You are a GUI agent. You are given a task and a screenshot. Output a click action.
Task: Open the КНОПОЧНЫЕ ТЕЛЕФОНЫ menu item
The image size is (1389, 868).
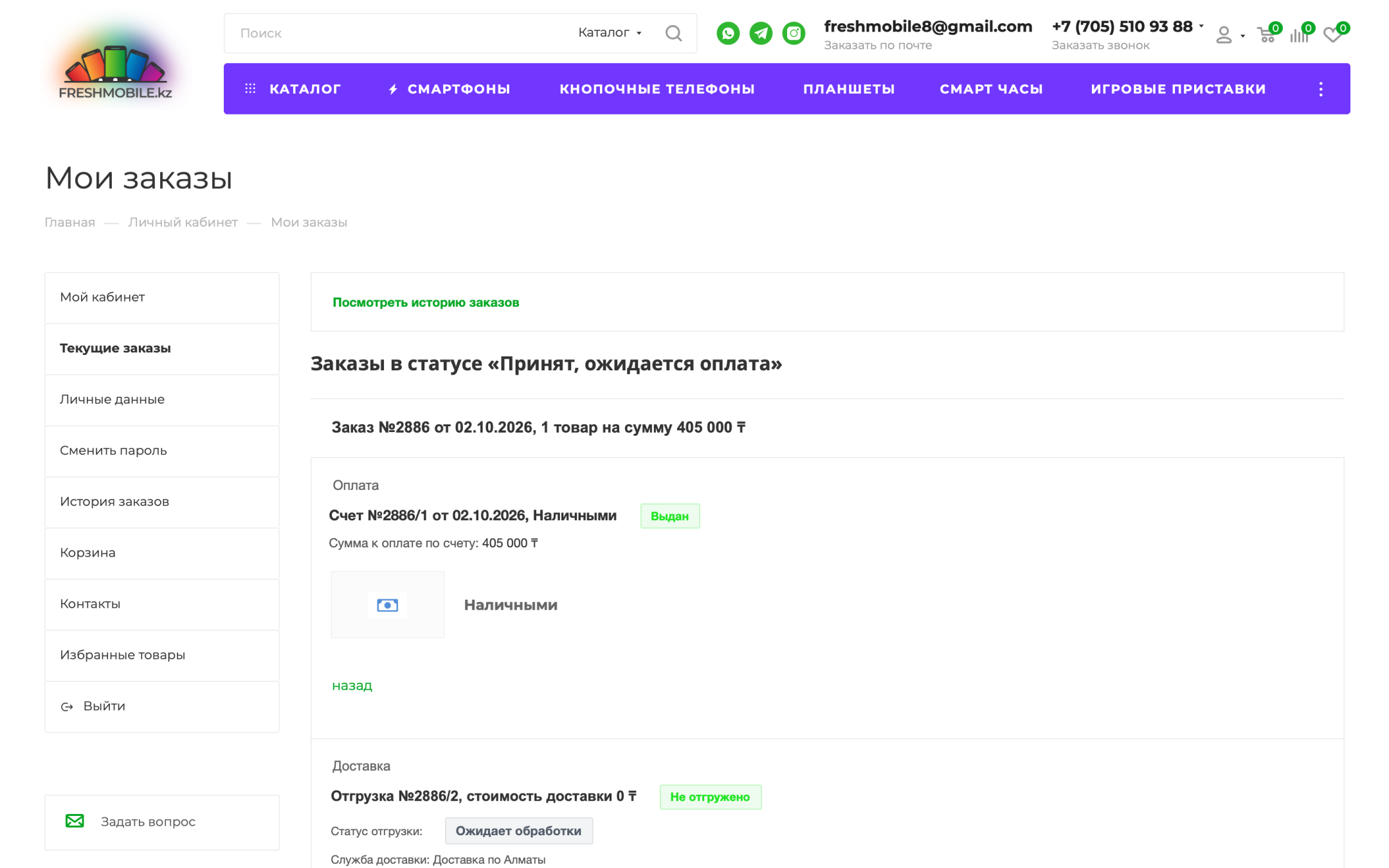[x=657, y=89]
